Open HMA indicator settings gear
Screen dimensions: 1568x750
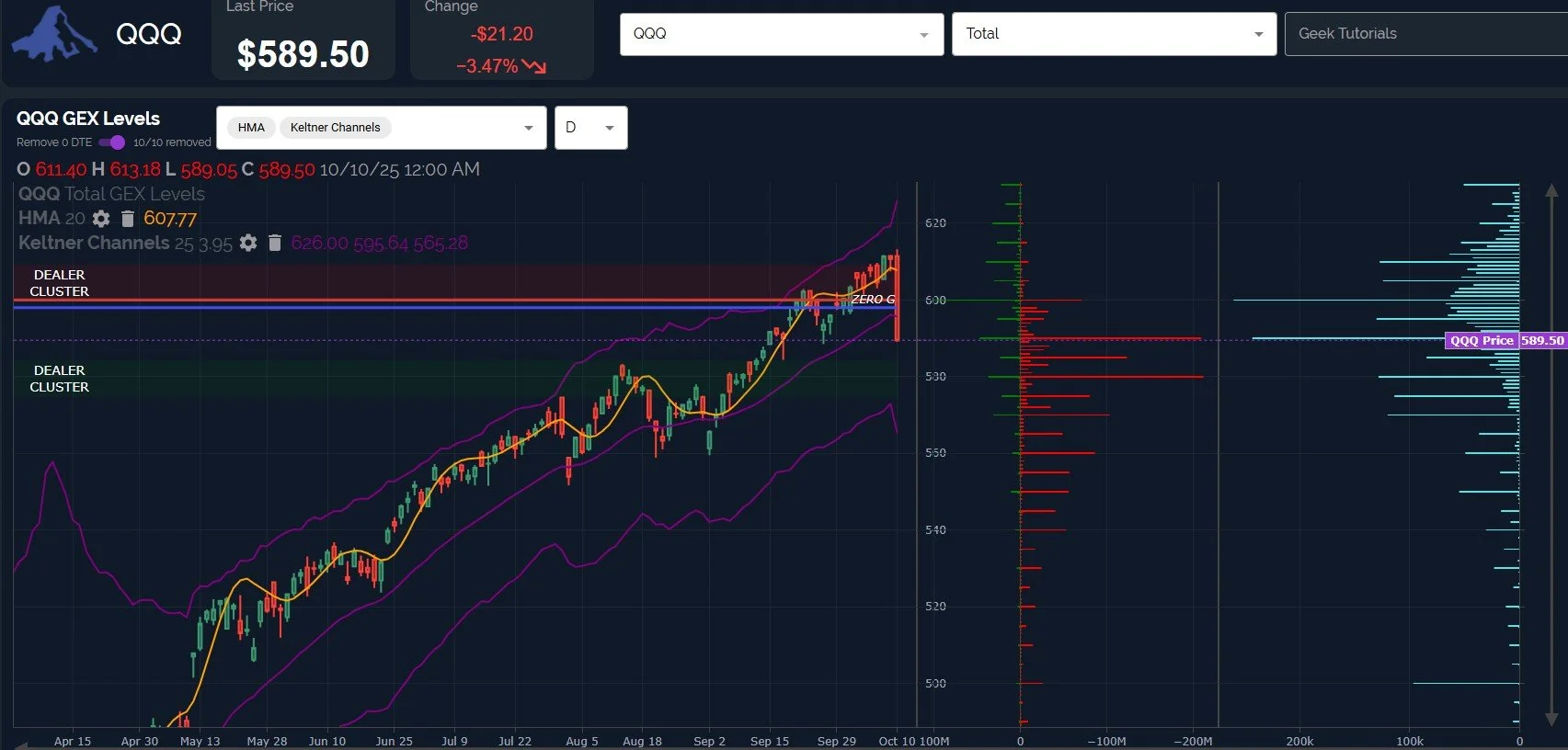pos(101,219)
